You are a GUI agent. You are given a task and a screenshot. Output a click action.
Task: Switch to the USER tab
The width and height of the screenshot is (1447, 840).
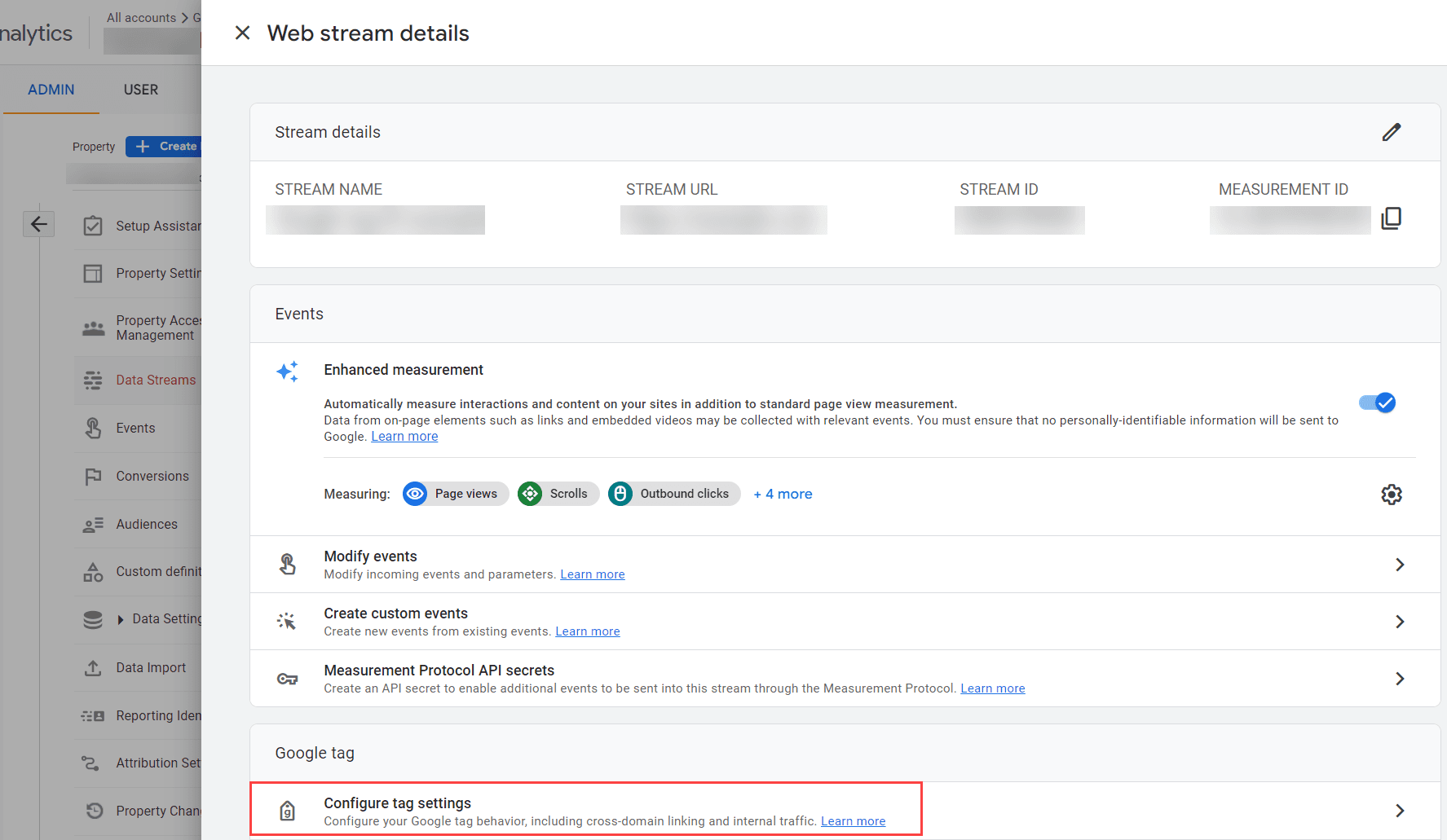141,90
